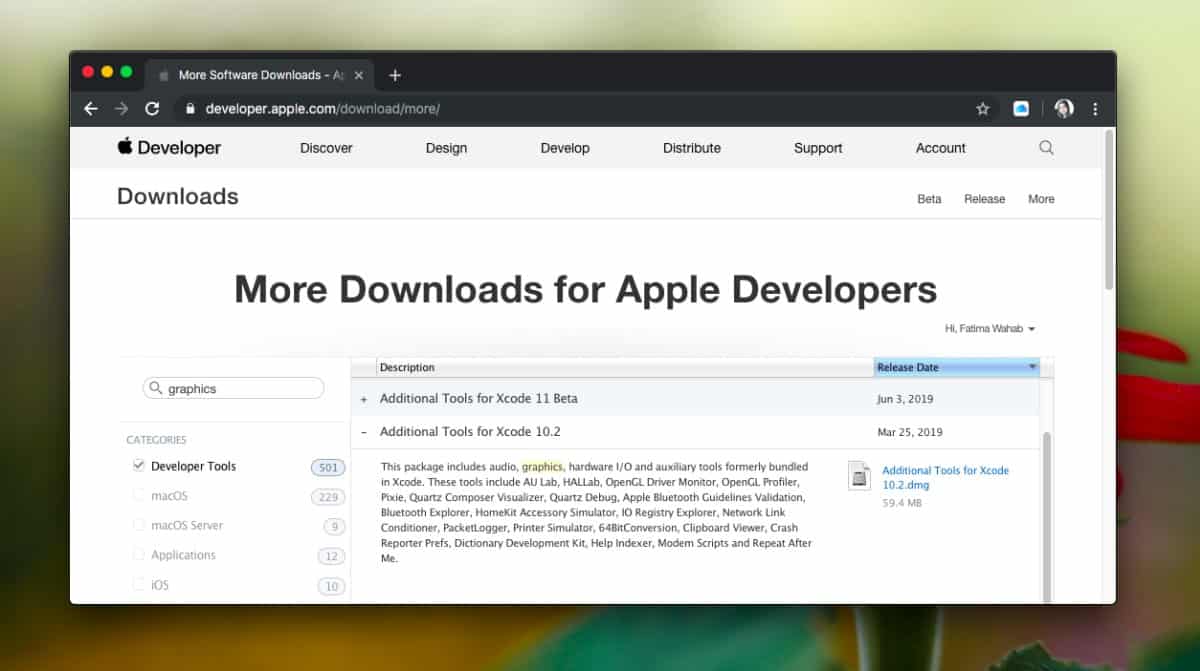Check the iOS category
The image size is (1200, 671).
(x=139, y=585)
